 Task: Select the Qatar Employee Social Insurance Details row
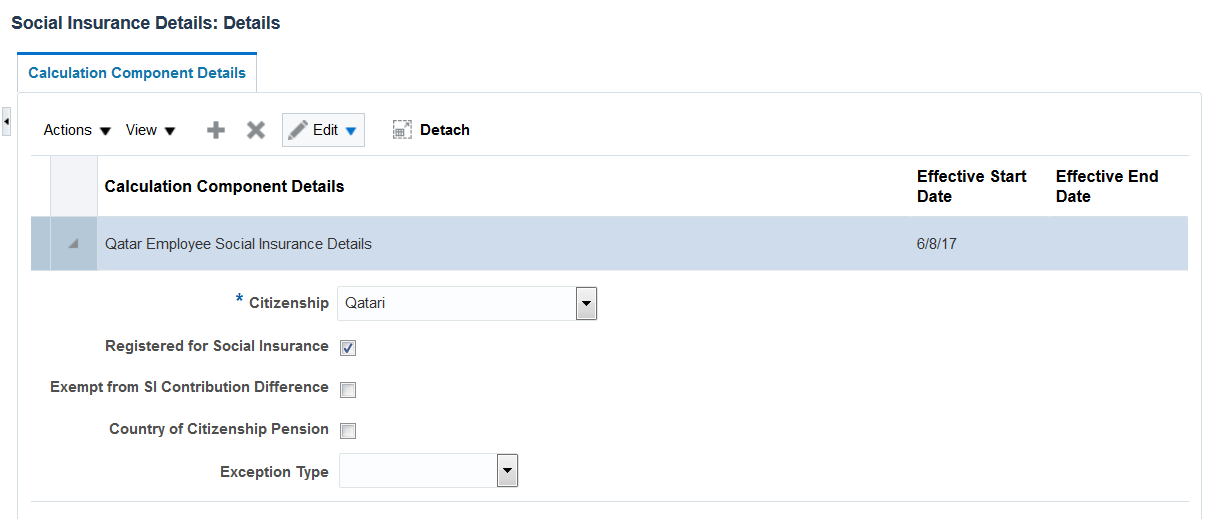click(x=238, y=244)
